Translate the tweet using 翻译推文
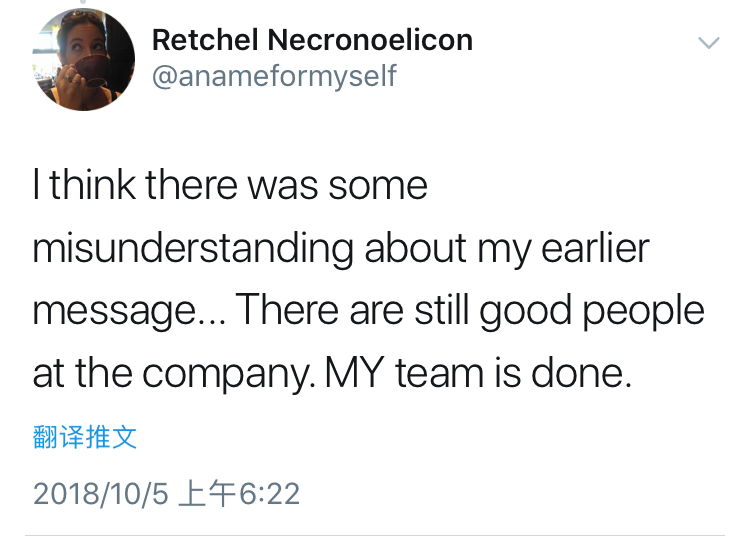The width and height of the screenshot is (750, 537). 84,437
